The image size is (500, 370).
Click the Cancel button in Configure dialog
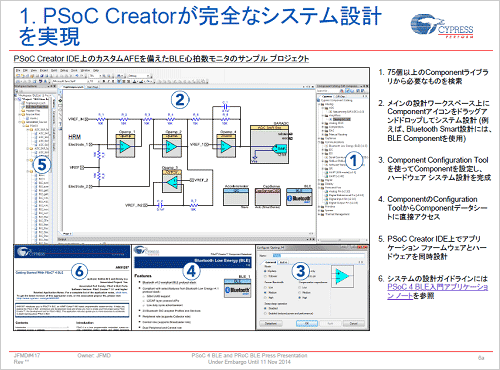(353, 323)
